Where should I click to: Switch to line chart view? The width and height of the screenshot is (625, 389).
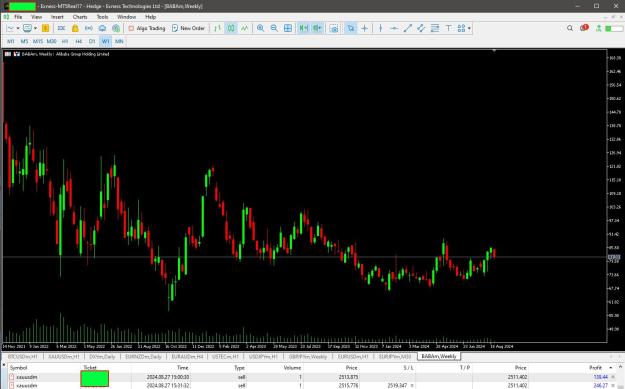tap(245, 28)
